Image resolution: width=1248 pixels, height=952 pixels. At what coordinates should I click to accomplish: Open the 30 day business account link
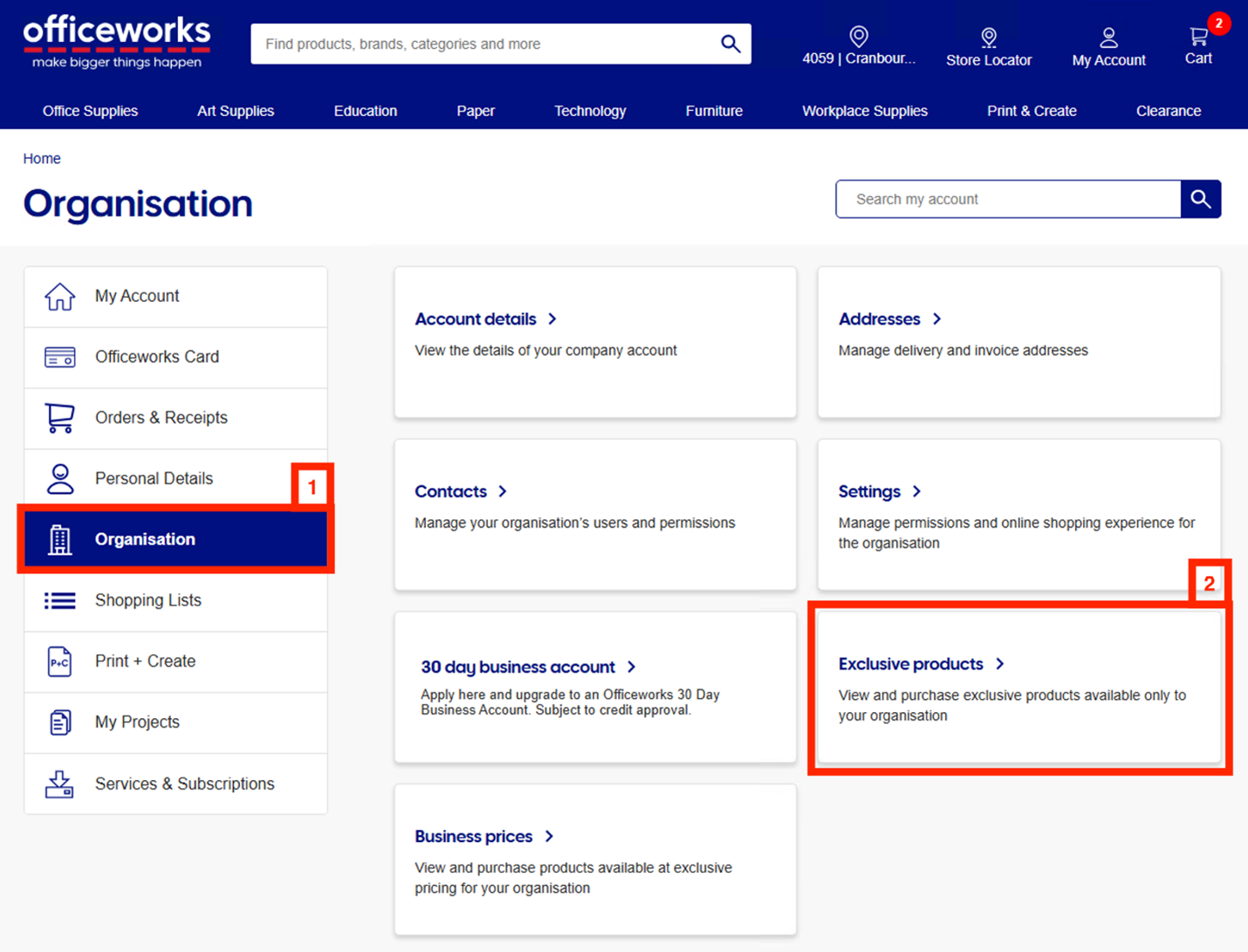(x=518, y=667)
